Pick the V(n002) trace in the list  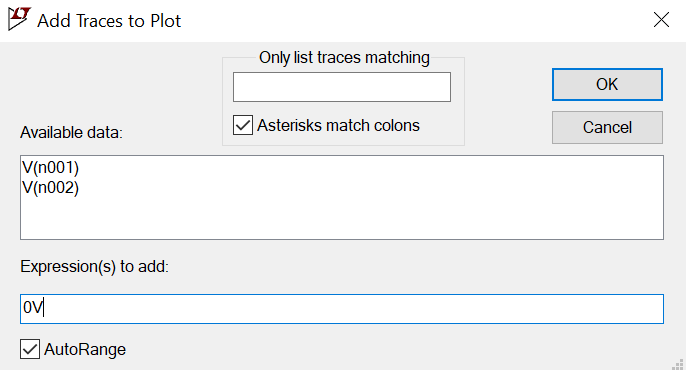[50, 188]
